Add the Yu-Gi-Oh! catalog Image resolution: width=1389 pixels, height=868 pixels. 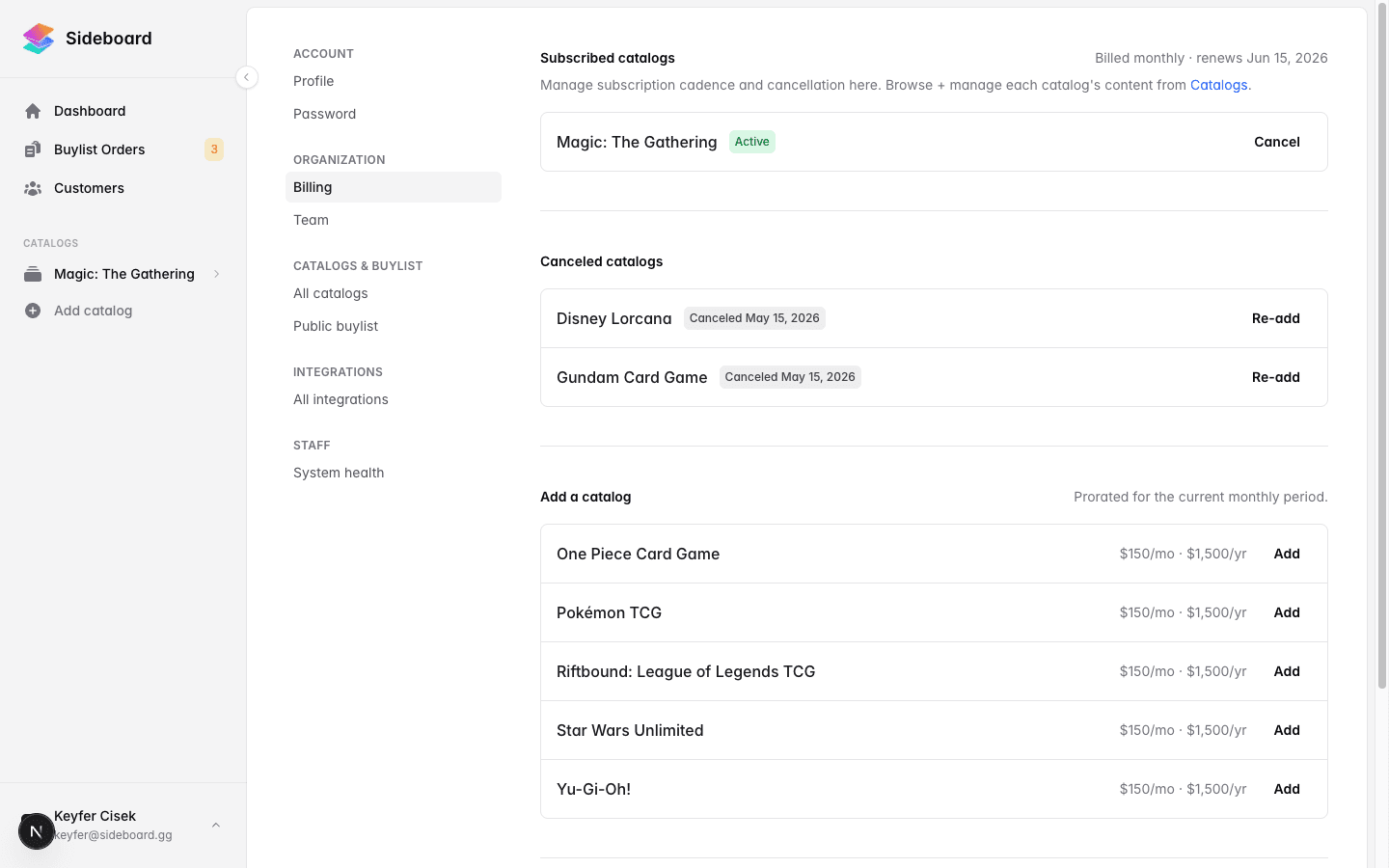click(1287, 789)
